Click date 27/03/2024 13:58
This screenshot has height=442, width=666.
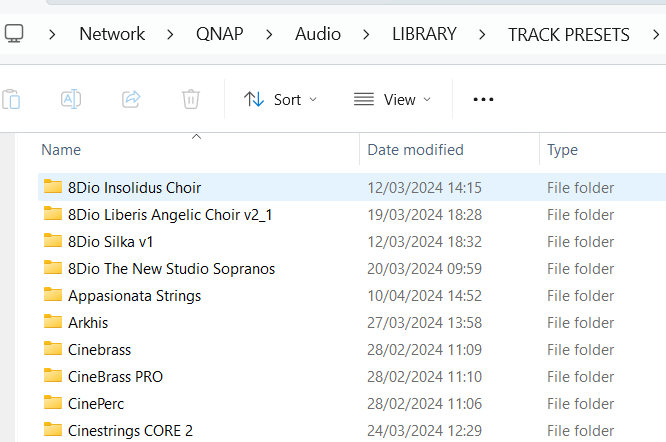424,323
